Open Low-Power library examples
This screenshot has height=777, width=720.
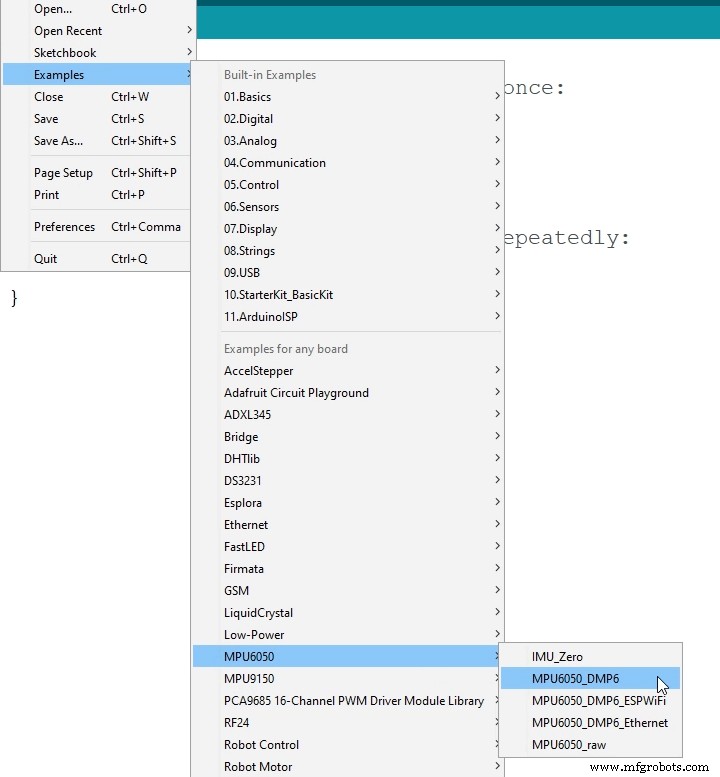[x=348, y=635]
